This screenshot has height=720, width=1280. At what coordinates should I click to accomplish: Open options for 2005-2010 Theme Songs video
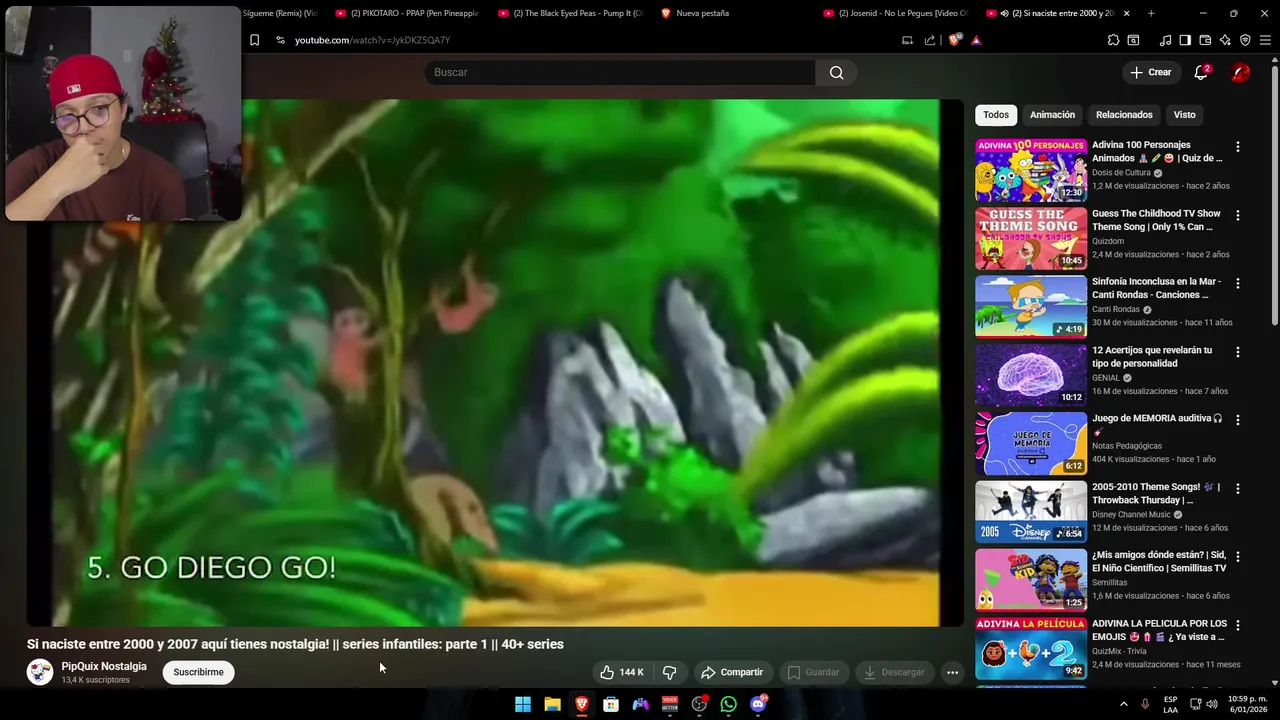pos(1237,489)
